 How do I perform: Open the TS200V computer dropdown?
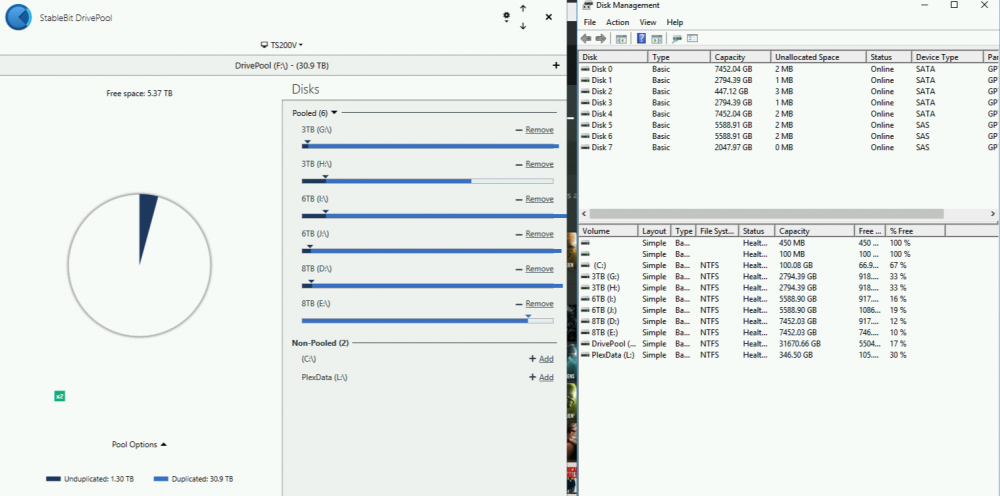tap(282, 45)
